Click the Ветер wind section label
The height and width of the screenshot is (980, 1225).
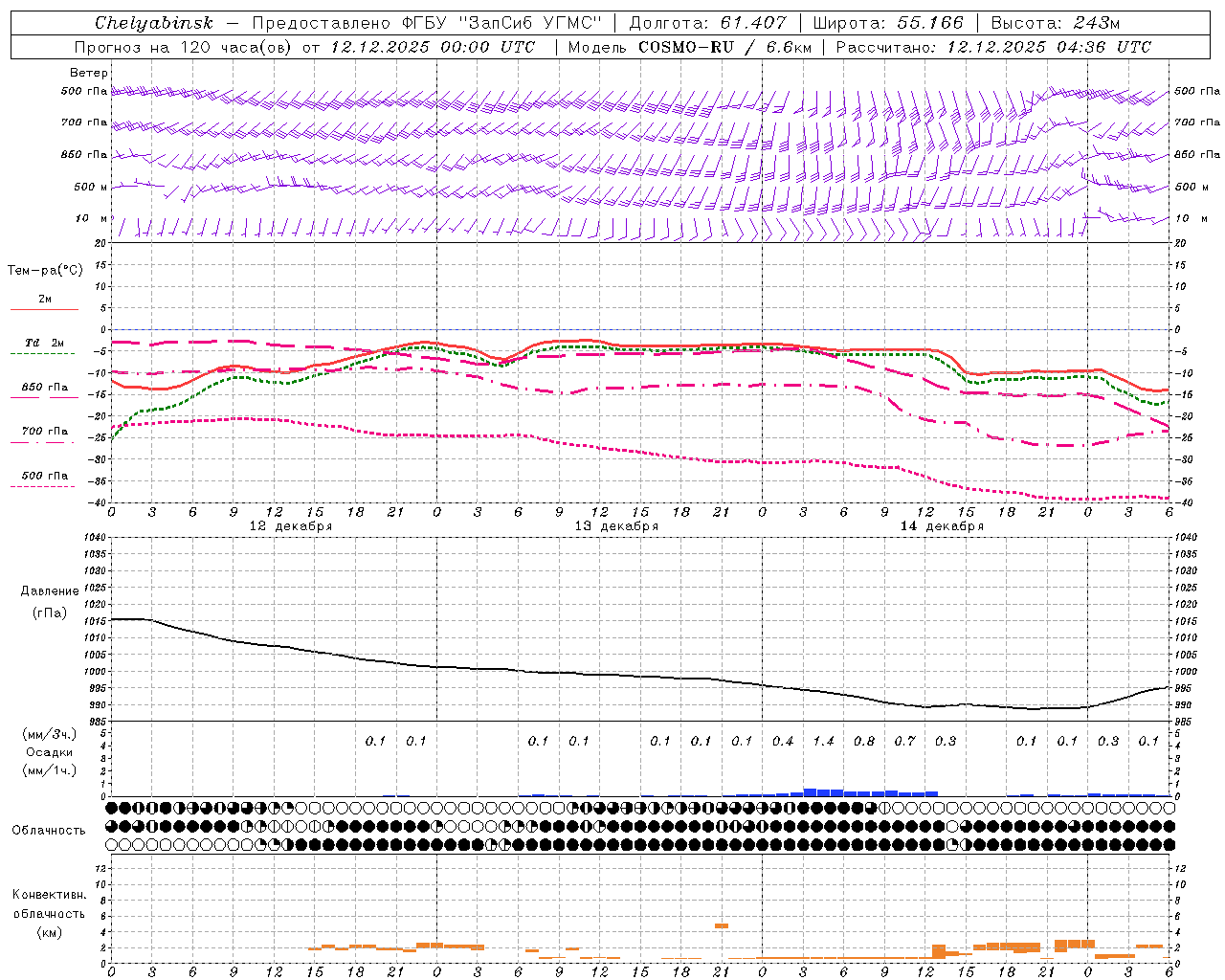coord(89,73)
